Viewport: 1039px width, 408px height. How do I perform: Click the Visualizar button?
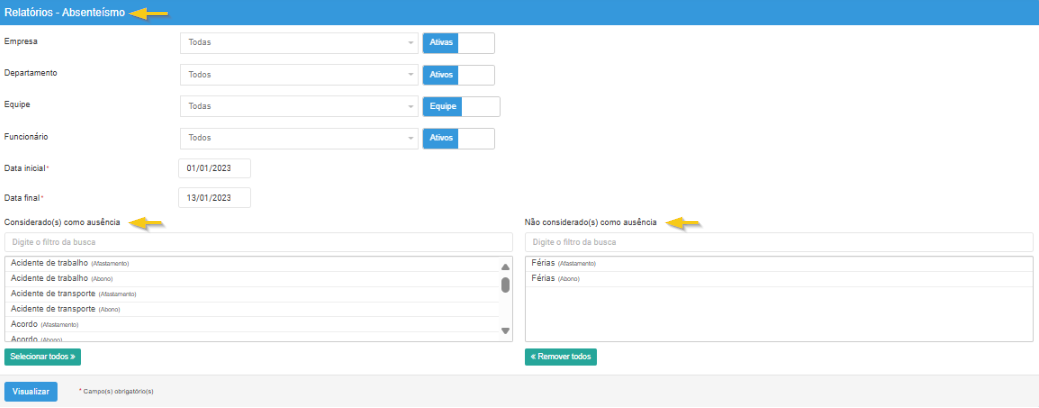click(x=31, y=392)
